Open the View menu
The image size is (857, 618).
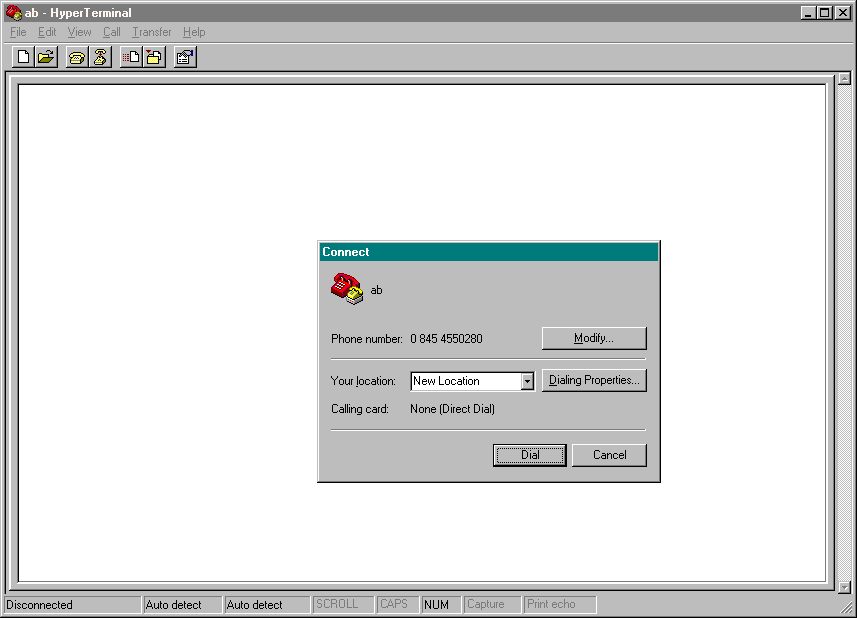(x=79, y=32)
